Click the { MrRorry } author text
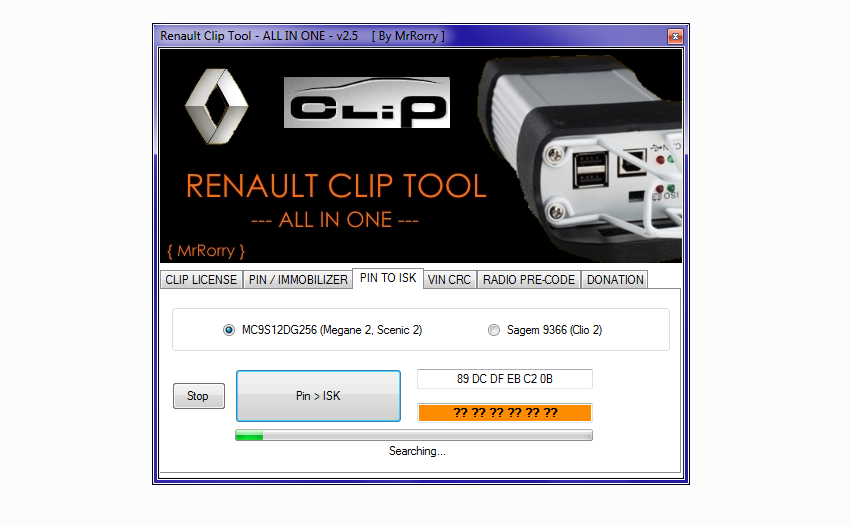 coord(206,251)
